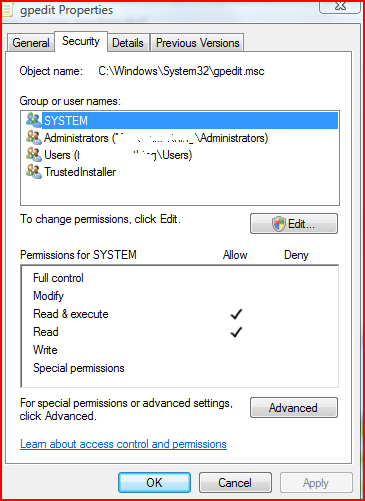Open Learn about access control link
Image resolution: width=365 pixels, height=501 pixels.
point(123,444)
